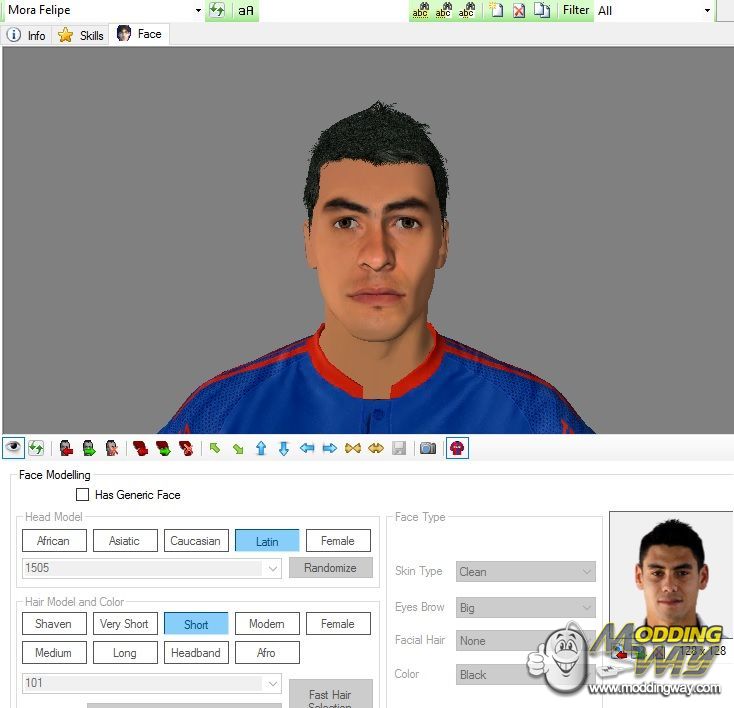Enable the Has Generic Face checkbox
The image size is (734, 708).
tap(83, 494)
